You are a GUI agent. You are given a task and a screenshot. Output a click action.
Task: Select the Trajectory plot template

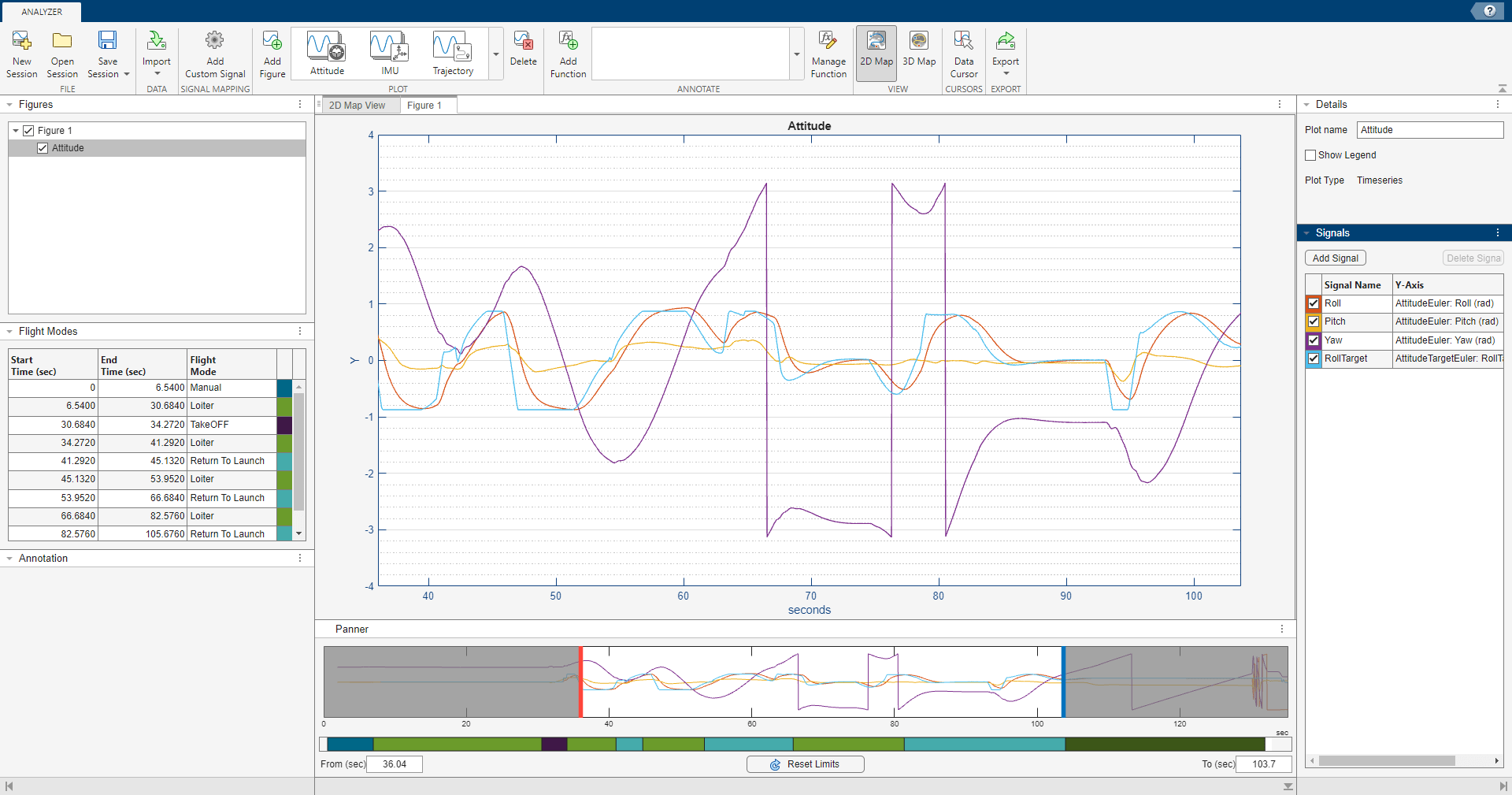452,51
